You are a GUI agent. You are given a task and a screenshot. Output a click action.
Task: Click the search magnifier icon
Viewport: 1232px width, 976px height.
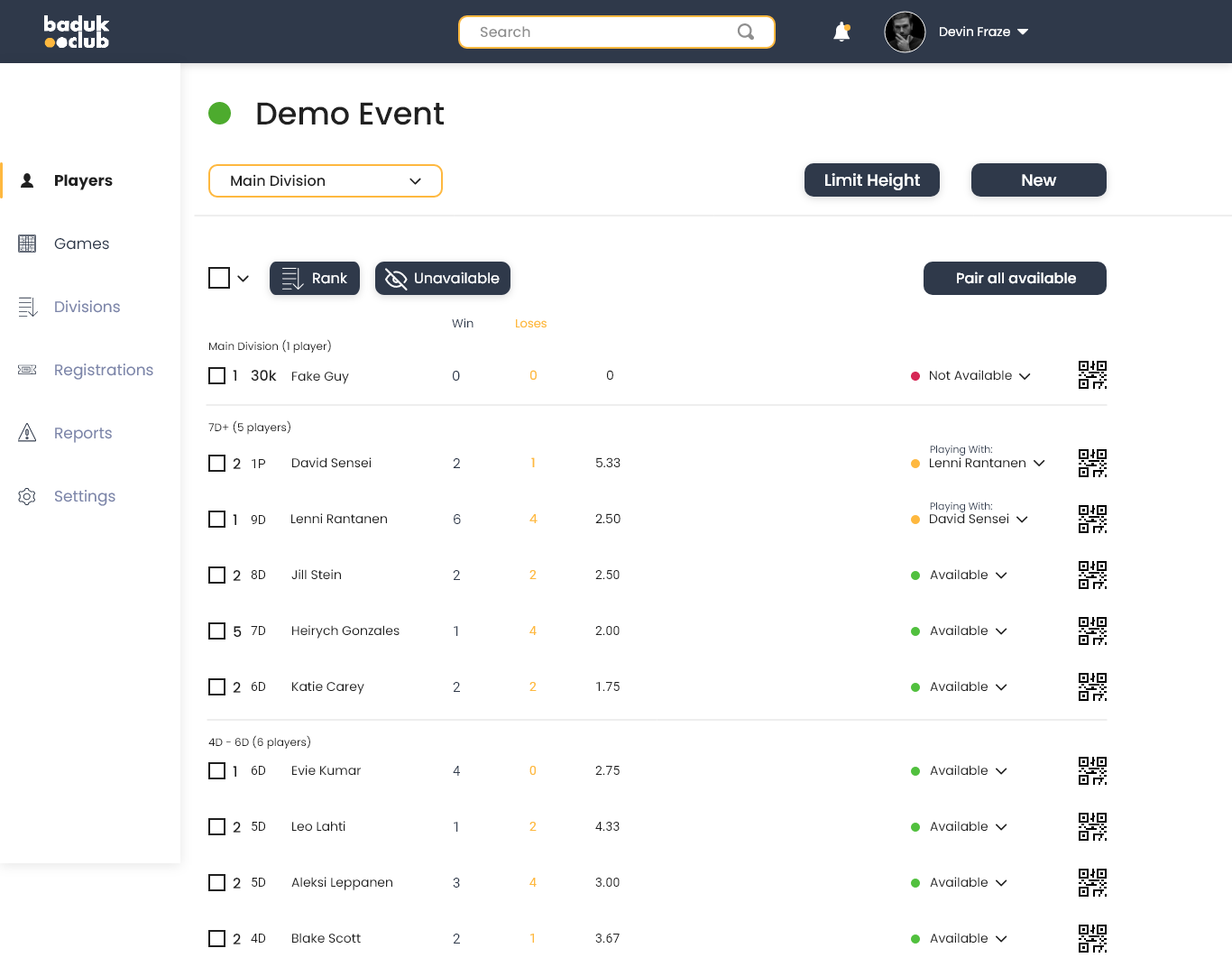[746, 32]
